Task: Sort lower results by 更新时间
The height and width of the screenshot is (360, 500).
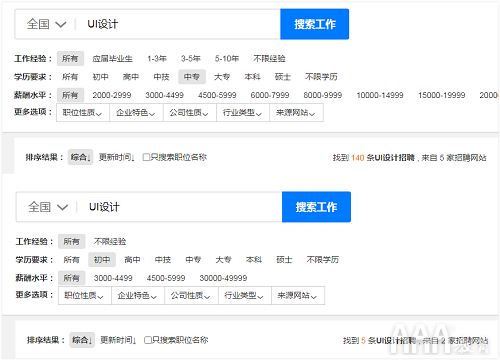Action: click(118, 340)
